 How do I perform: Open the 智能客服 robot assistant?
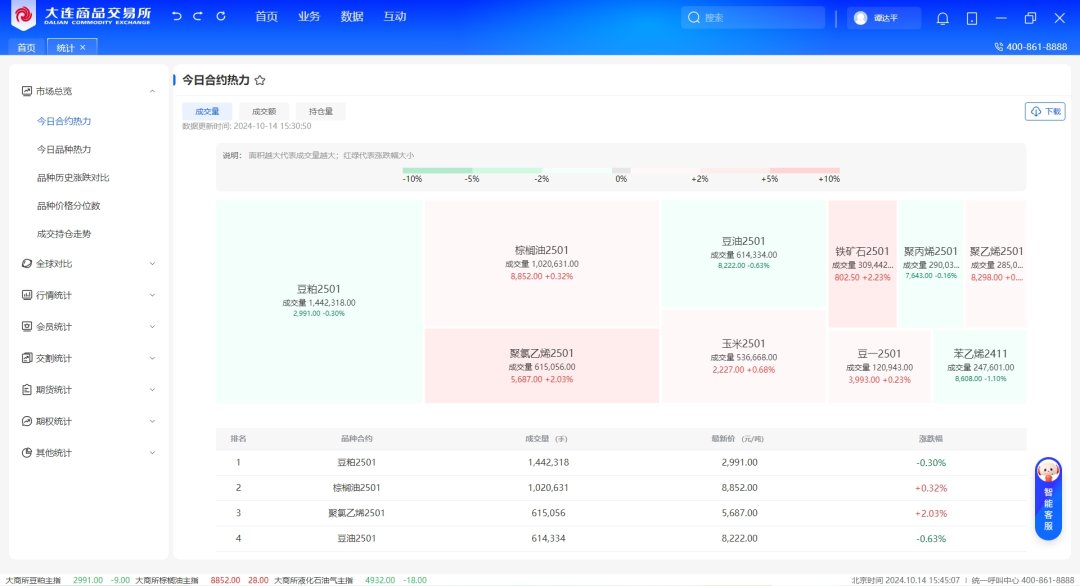coord(1048,499)
